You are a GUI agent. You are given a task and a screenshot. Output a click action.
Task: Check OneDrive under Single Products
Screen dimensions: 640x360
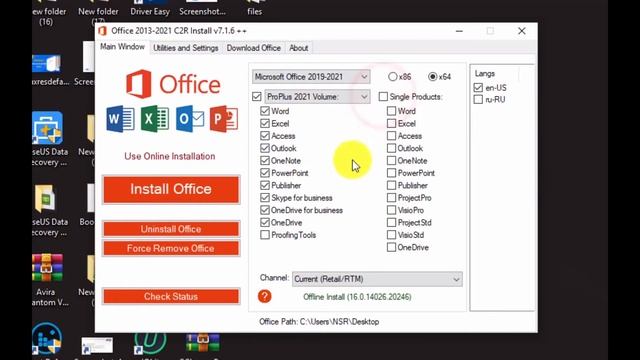pos(391,247)
